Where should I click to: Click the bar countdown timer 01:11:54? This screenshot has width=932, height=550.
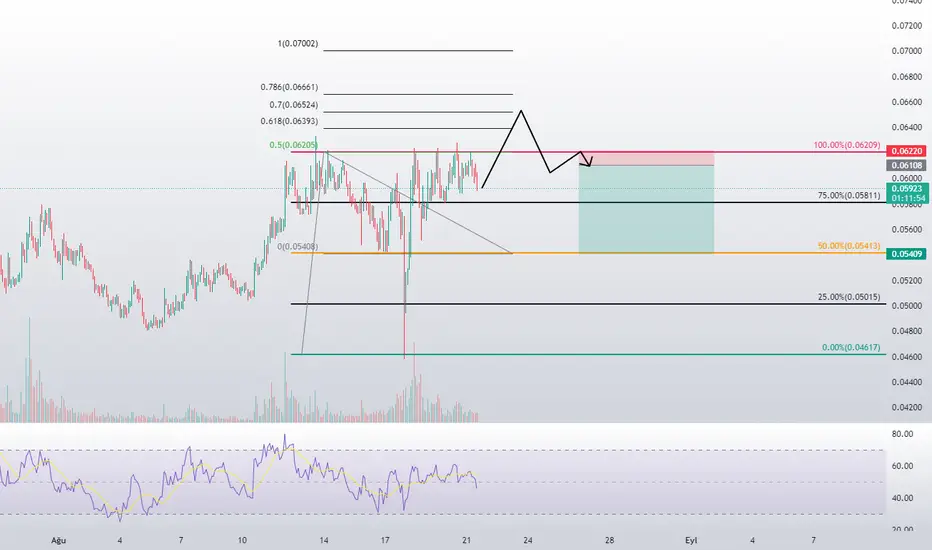[x=907, y=199]
